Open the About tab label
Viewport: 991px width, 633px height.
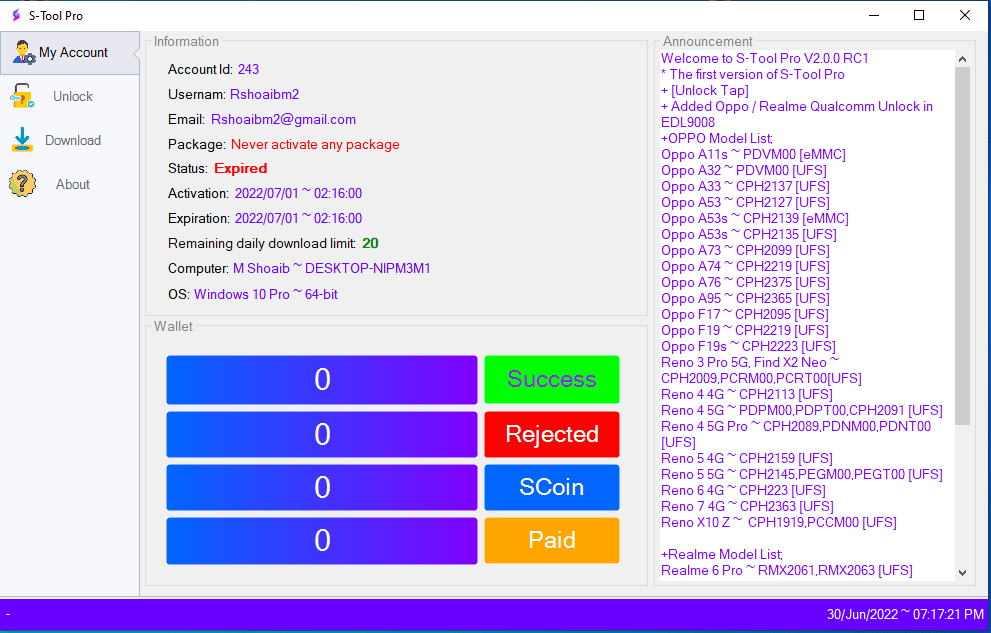[x=73, y=185]
